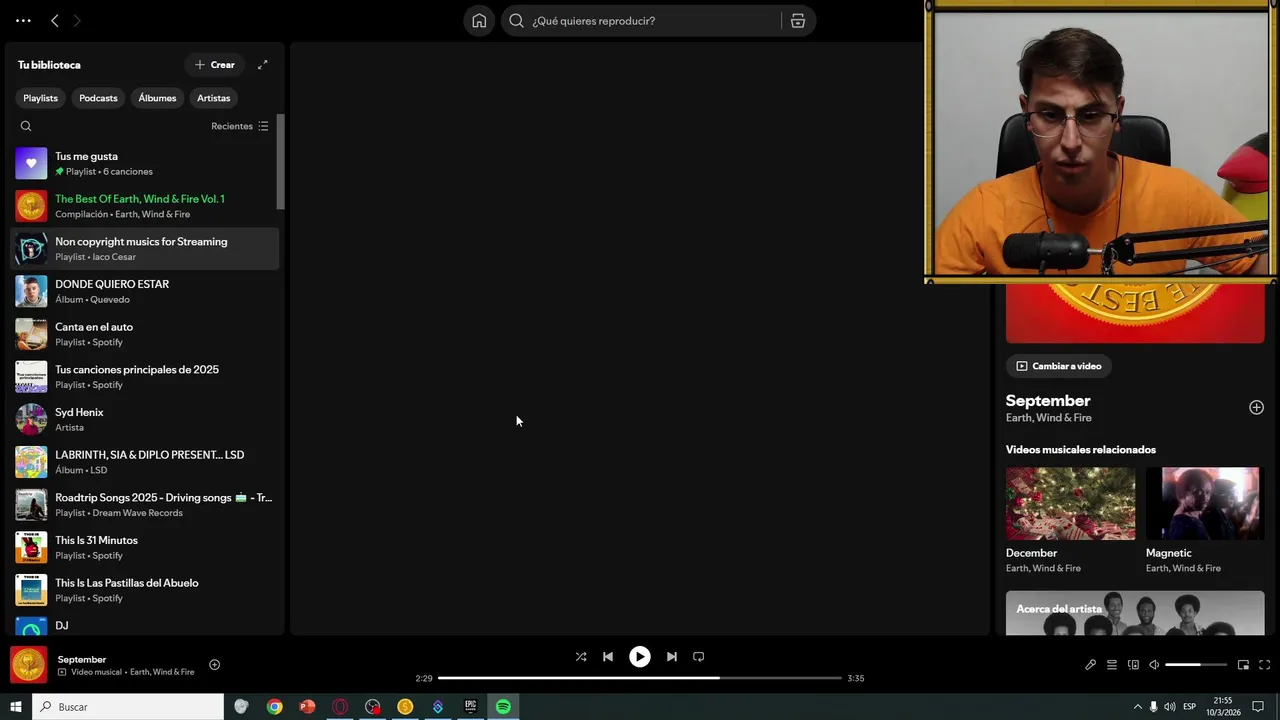Image resolution: width=1280 pixels, height=720 pixels.
Task: Open DONDE QUIERO ESTAR album
Action: pyautogui.click(x=144, y=291)
